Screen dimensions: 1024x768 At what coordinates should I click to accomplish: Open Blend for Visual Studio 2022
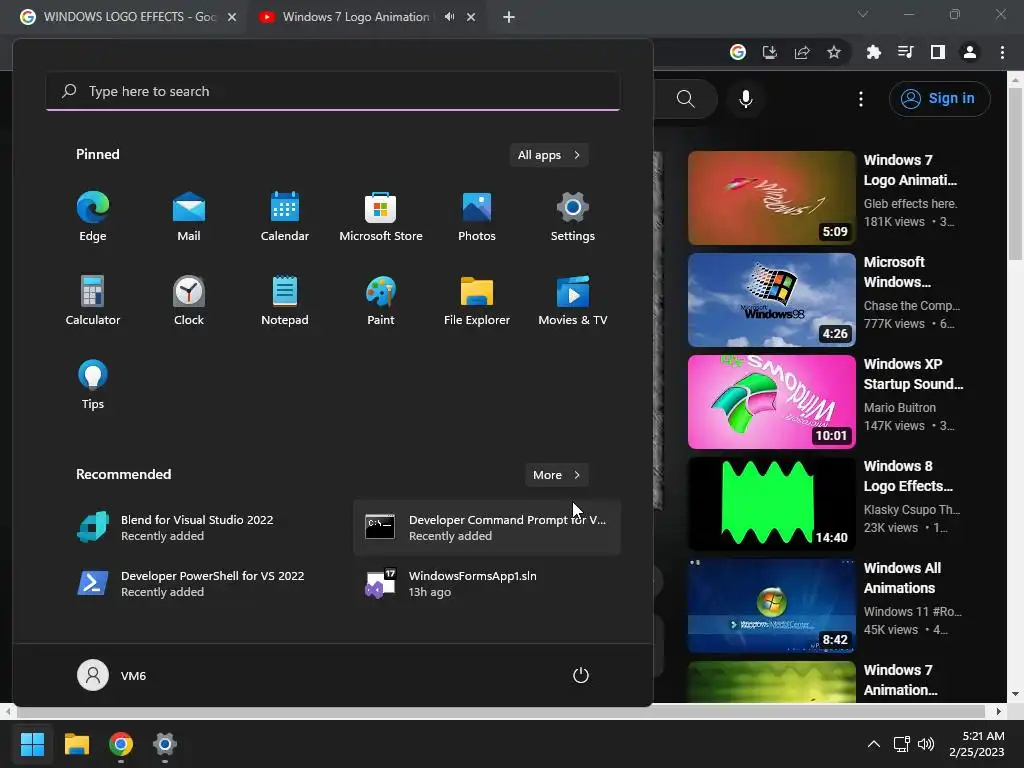tap(199, 528)
